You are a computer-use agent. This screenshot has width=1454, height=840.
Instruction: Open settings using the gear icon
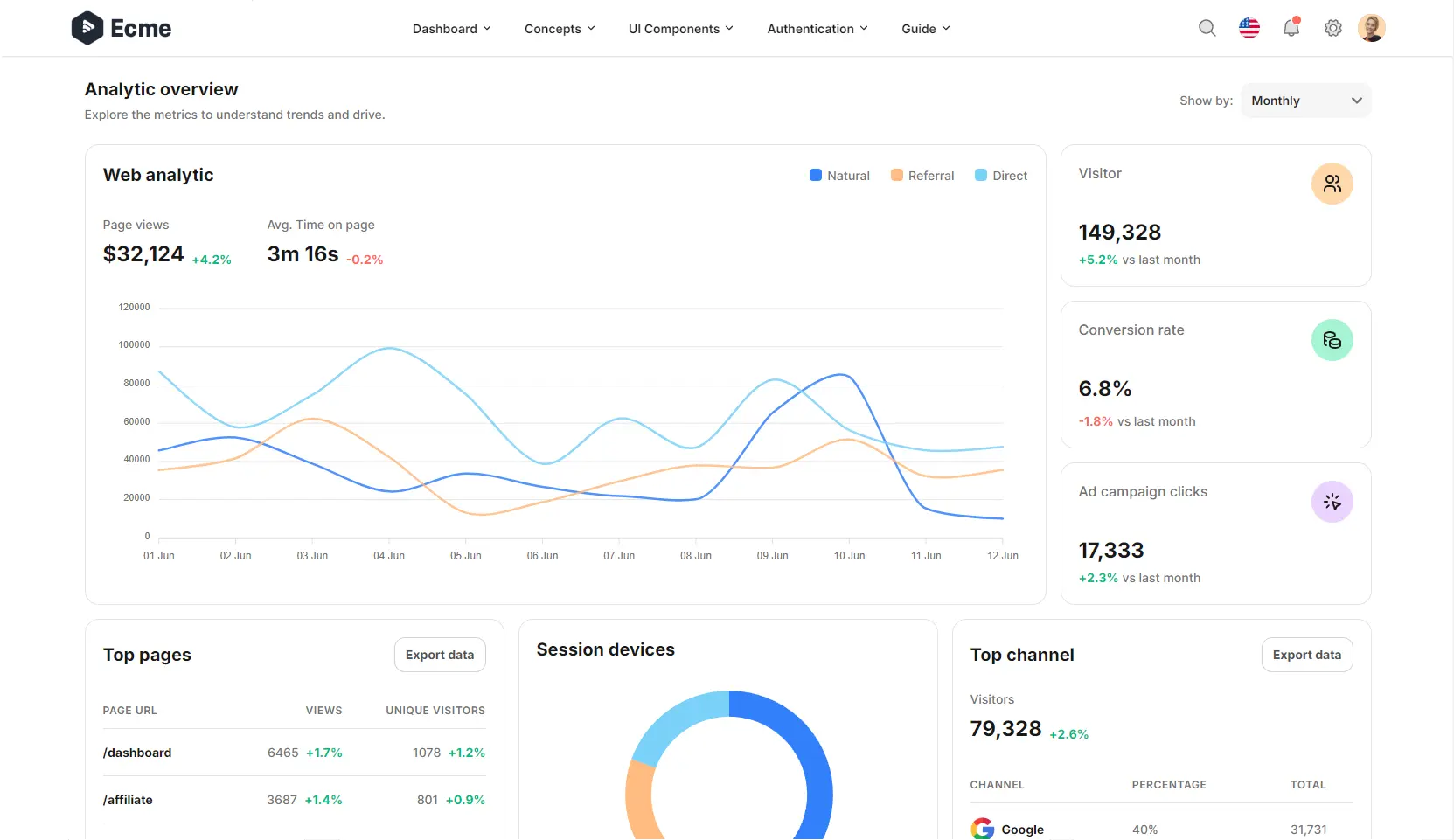click(x=1332, y=28)
